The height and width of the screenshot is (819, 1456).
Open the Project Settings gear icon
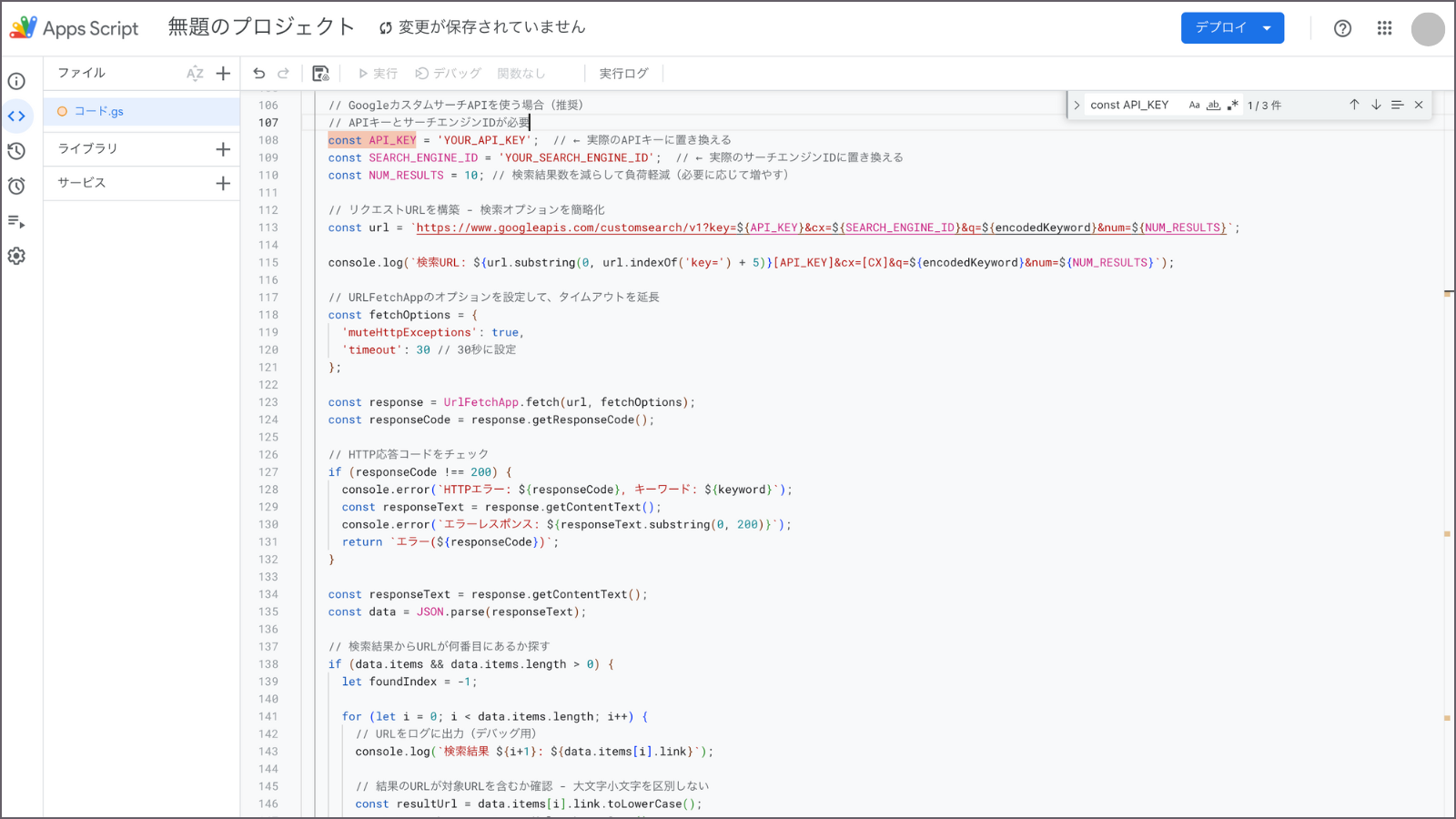(16, 256)
